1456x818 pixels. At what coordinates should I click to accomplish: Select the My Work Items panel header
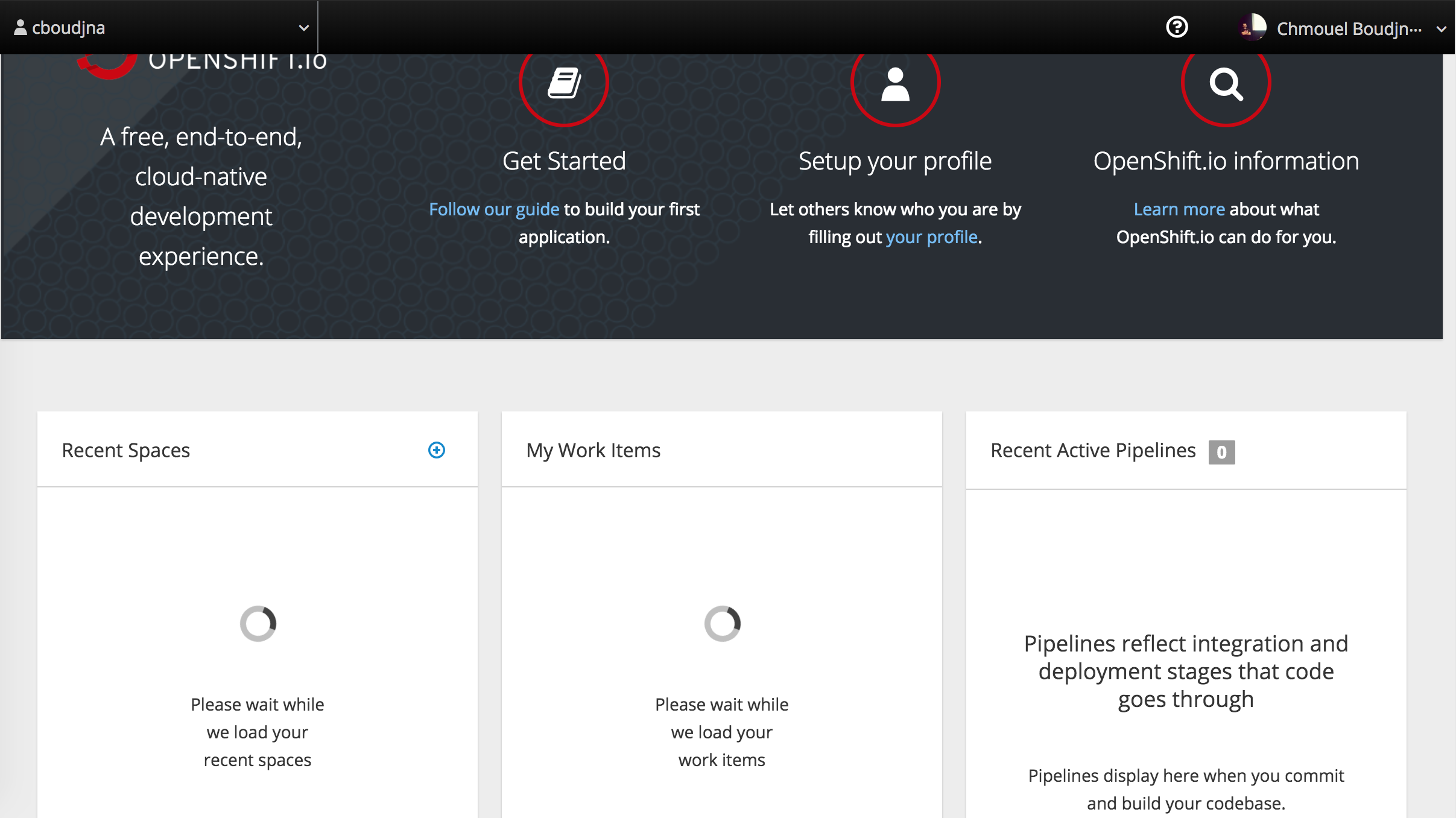point(593,450)
